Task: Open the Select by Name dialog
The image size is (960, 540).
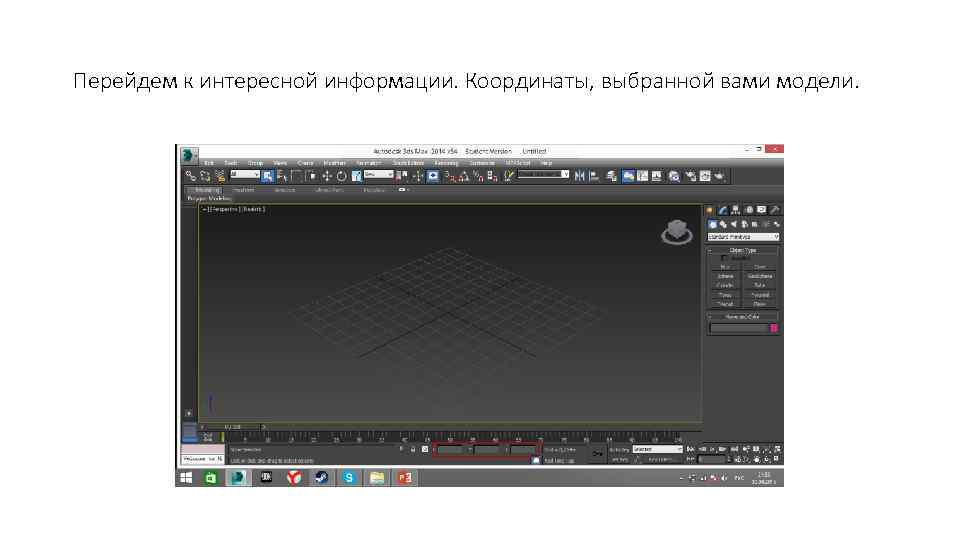Action: click(282, 176)
